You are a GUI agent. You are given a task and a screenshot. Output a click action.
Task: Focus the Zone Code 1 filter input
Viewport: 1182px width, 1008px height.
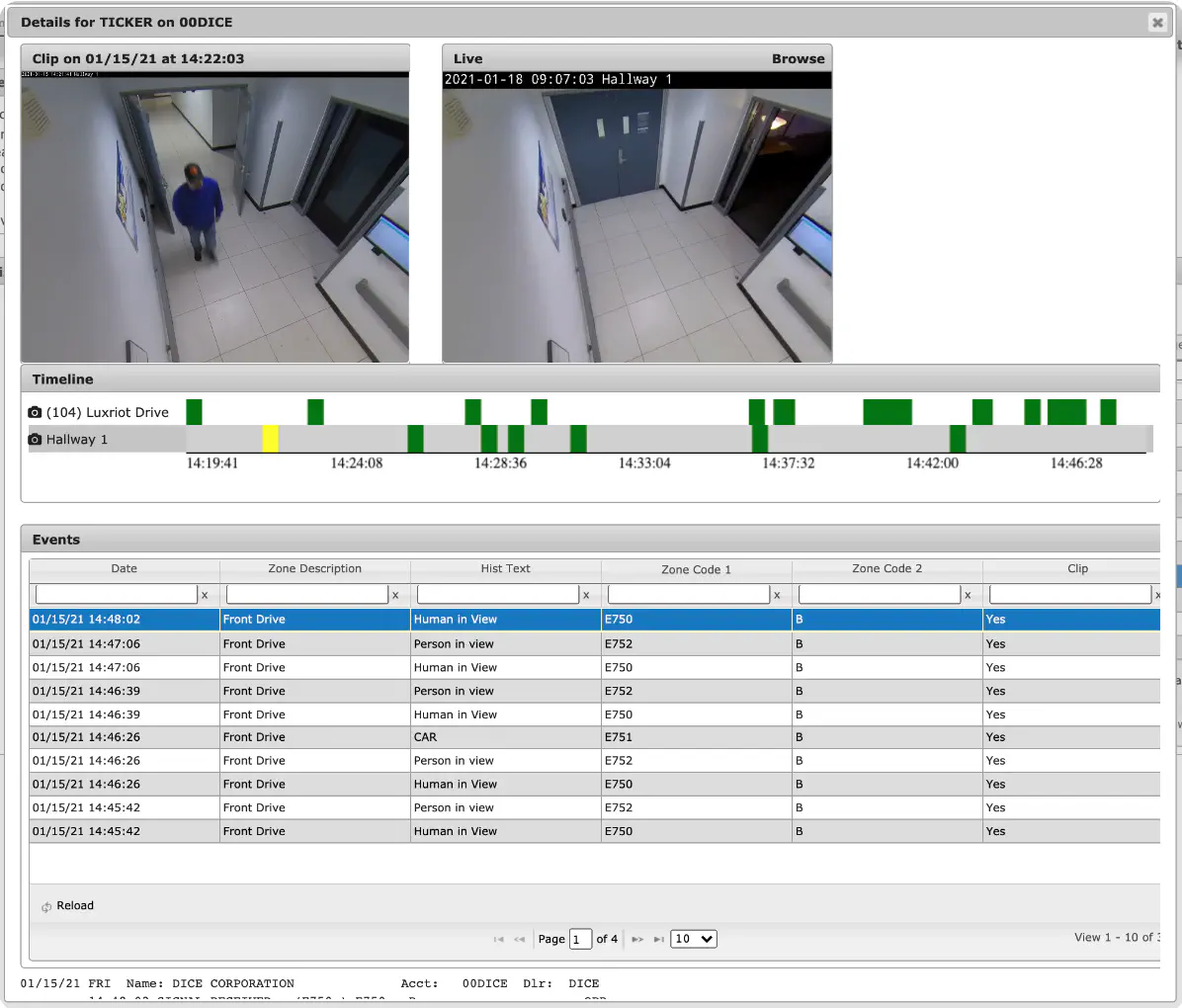(x=688, y=595)
